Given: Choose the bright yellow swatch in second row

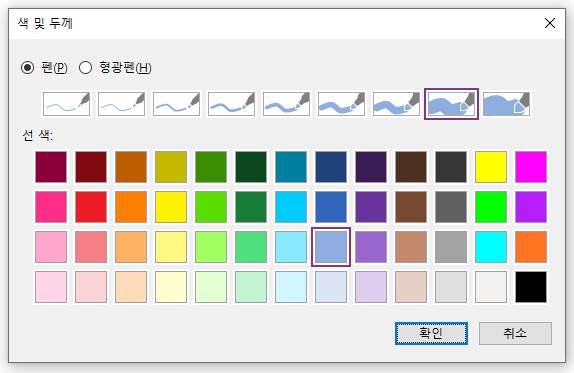Looking at the screenshot, I should 171,207.
